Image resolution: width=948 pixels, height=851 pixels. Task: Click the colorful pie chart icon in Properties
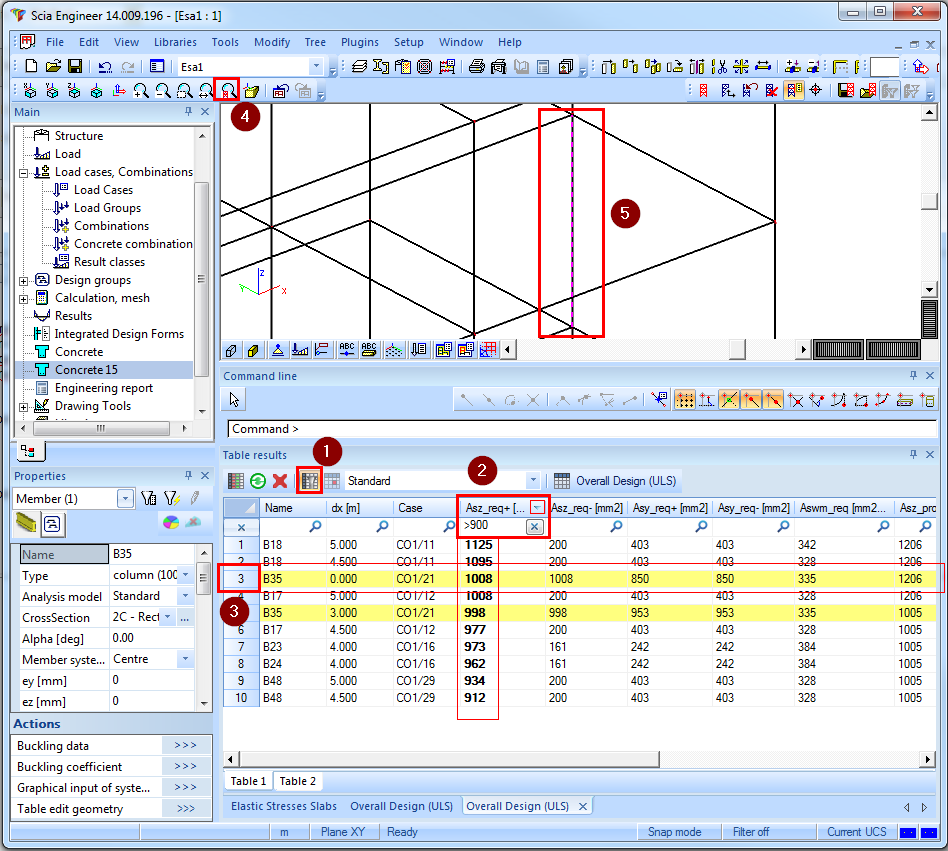point(169,522)
